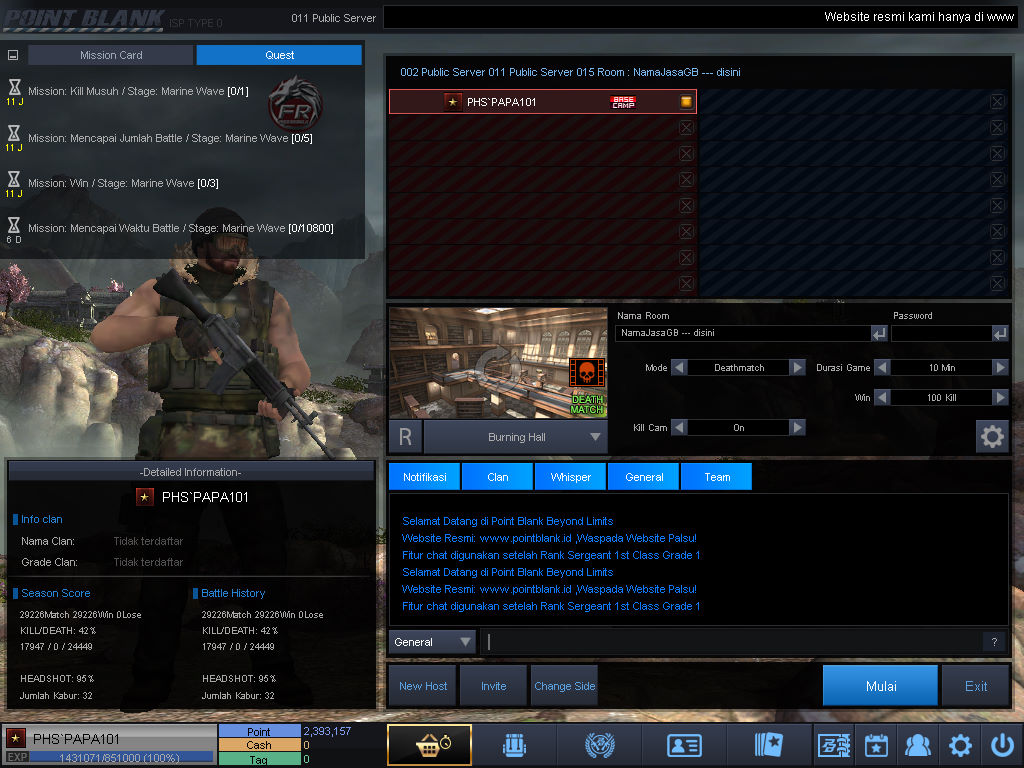1024x768 pixels.
Task: Click hourglass of Kill Musuh mission
Action: [x=14, y=87]
